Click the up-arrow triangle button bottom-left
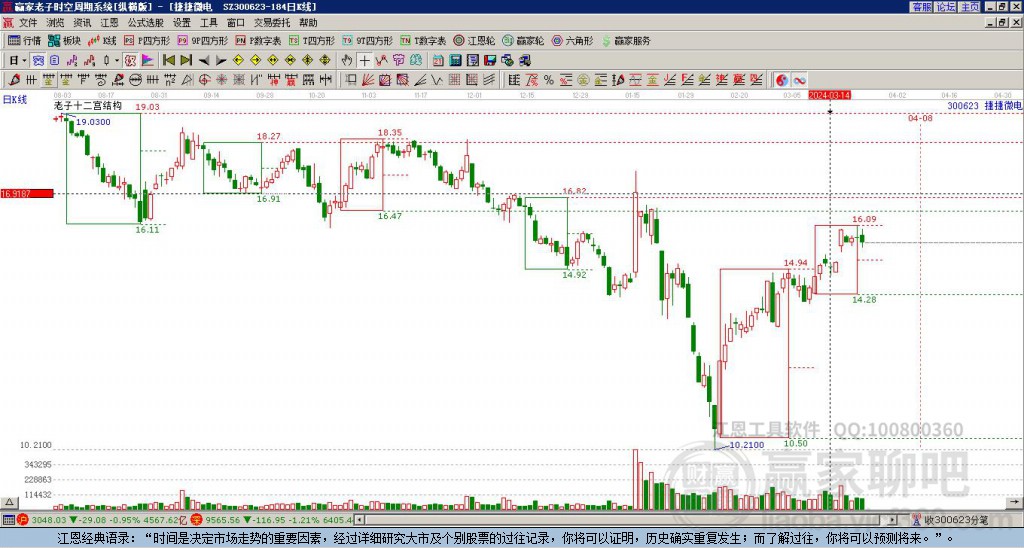Screen dimensions: 1024x548 pyautogui.click(x=8, y=502)
